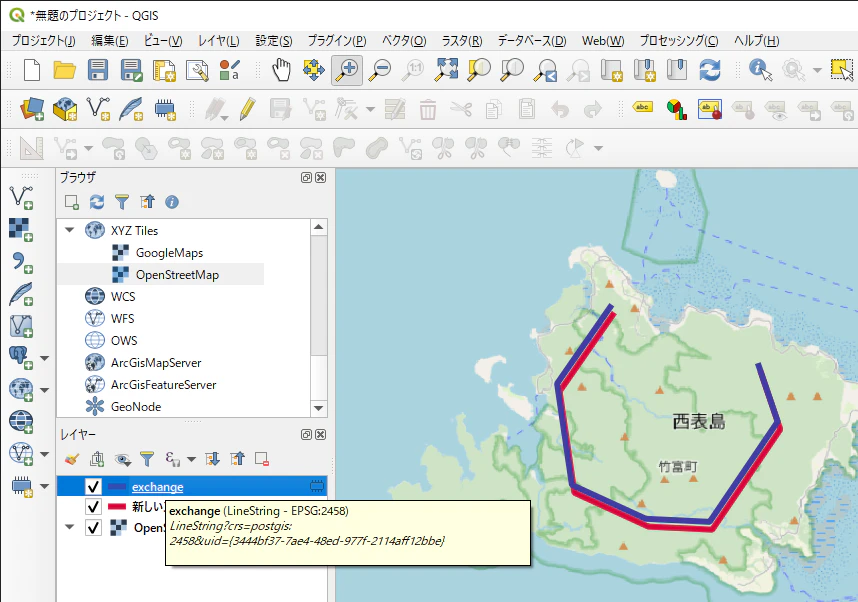Image resolution: width=858 pixels, height=602 pixels.
Task: Select the WFS entry in Browser
Action: pyautogui.click(x=123, y=319)
